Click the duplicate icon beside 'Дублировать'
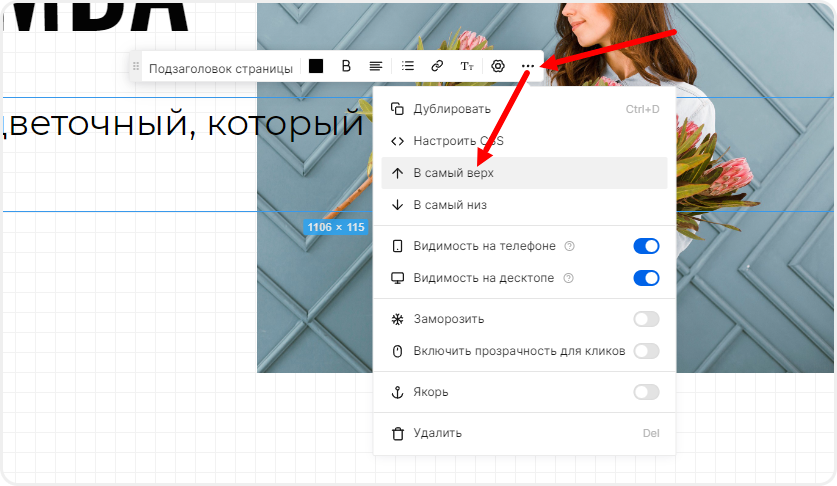 pos(397,109)
